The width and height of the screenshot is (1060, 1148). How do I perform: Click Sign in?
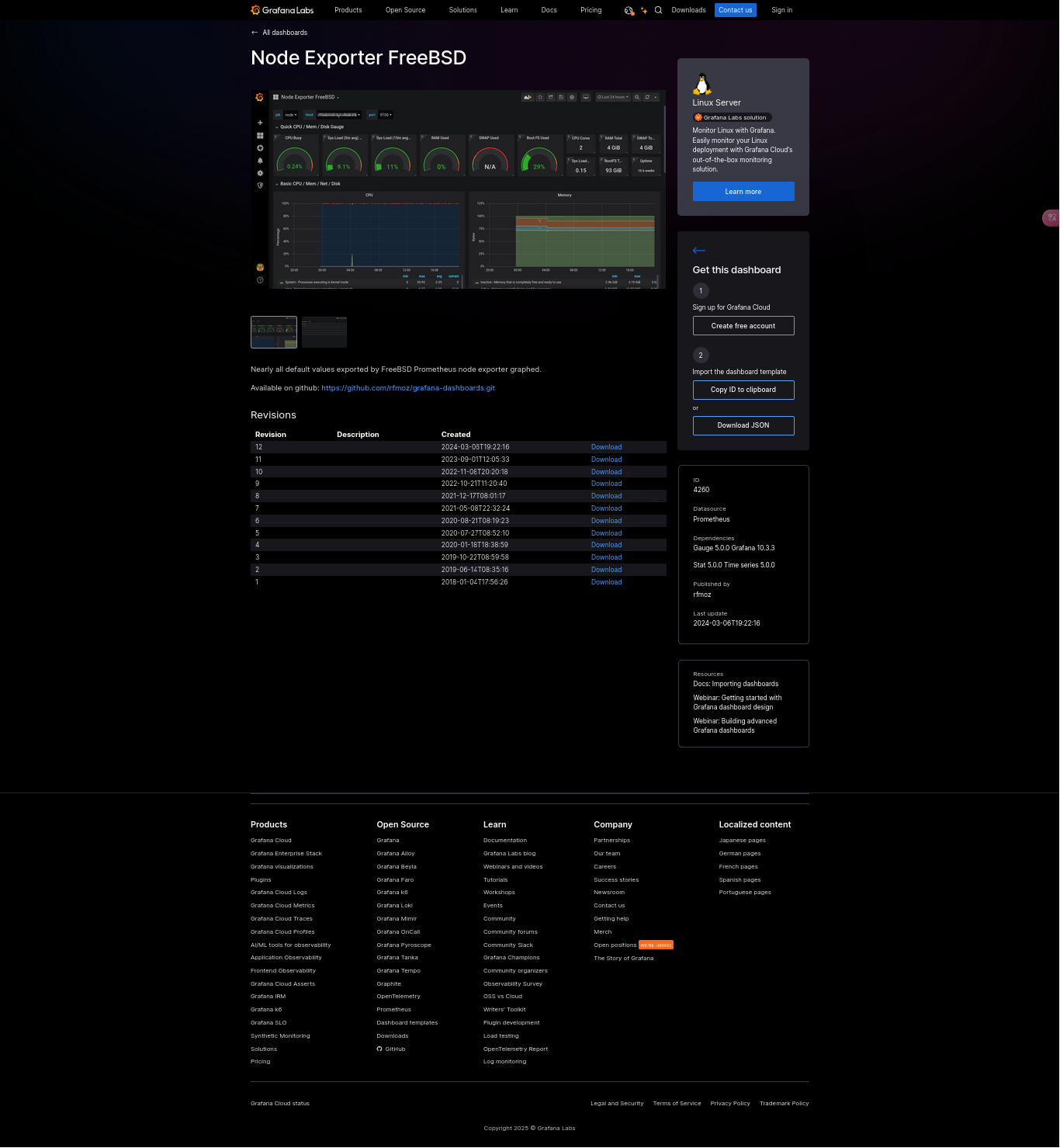coord(782,10)
